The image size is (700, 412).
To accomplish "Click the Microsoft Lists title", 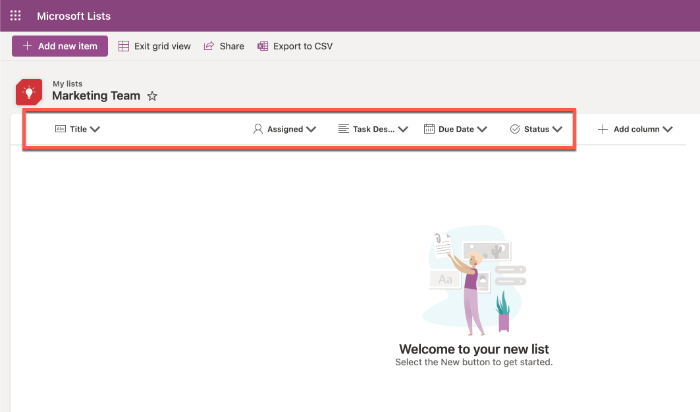I will pos(74,16).
